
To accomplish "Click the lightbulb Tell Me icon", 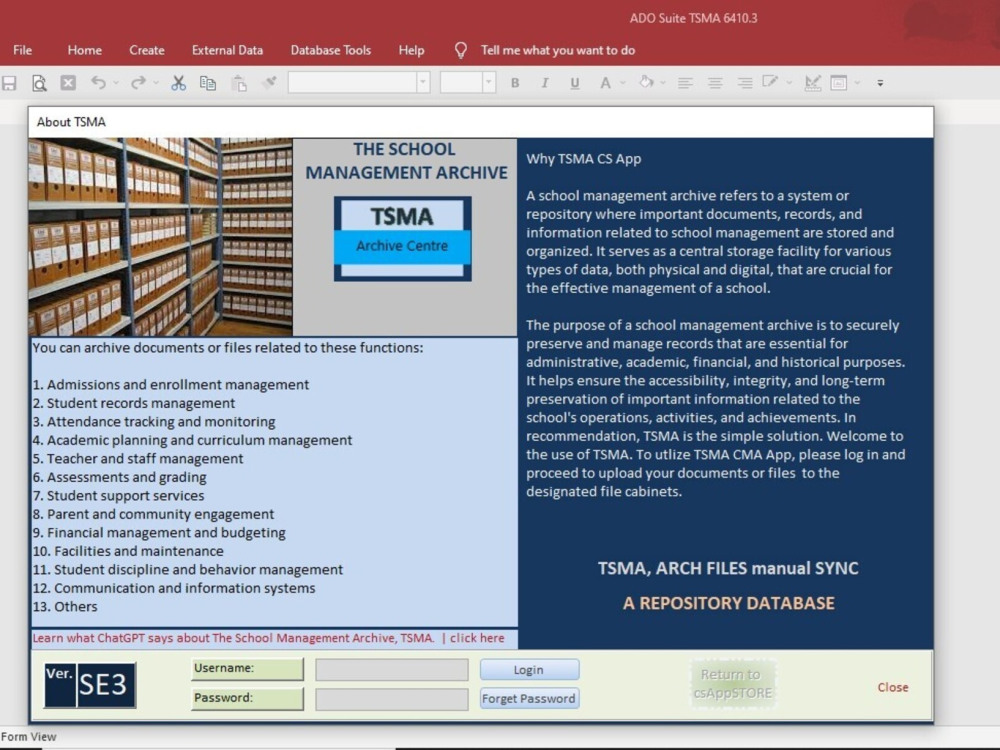I will (460, 50).
